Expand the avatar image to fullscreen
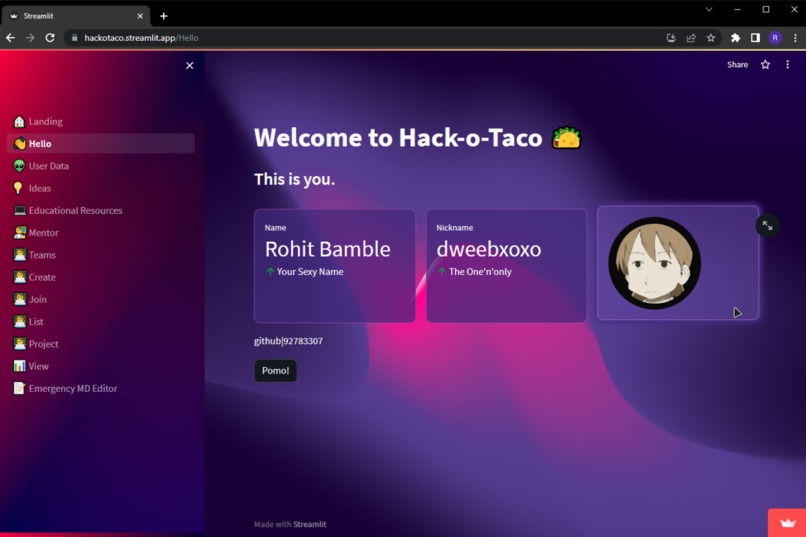Screen dimensions: 806x537 [767, 226]
